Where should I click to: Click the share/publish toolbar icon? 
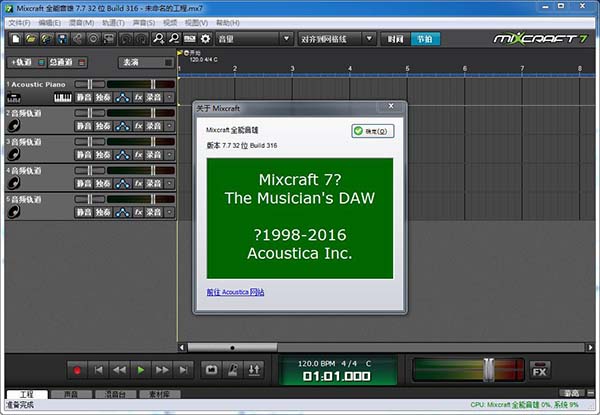point(78,39)
